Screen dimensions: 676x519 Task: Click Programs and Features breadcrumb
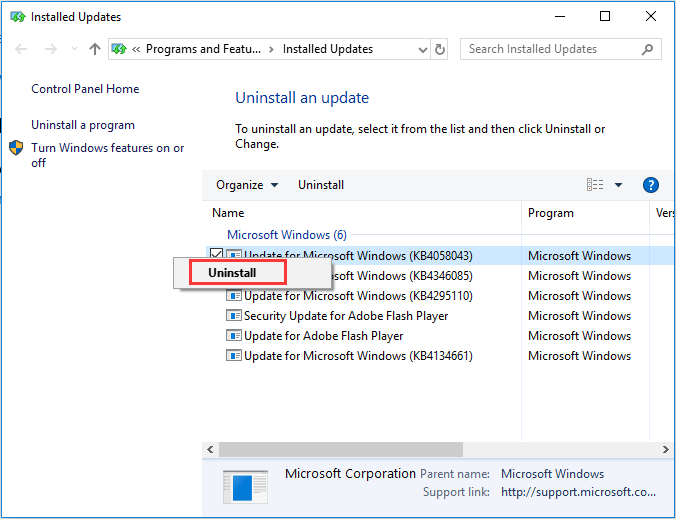(x=203, y=49)
